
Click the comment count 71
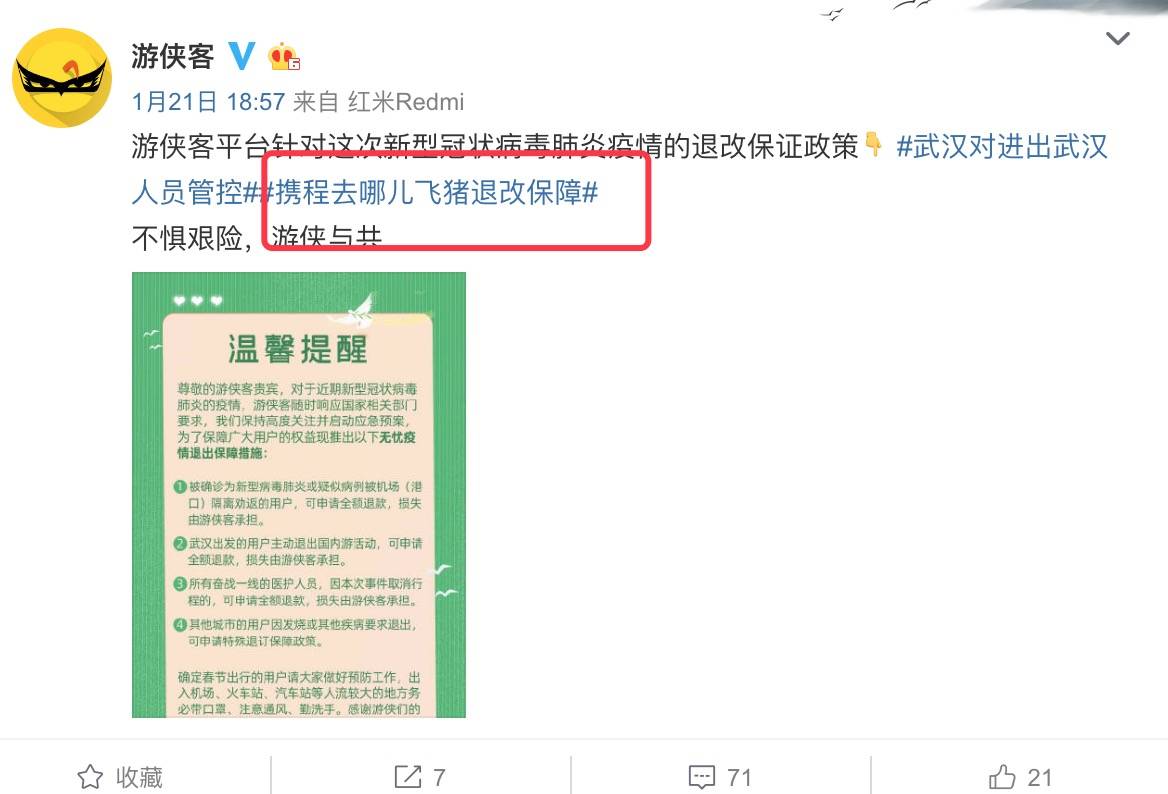739,778
